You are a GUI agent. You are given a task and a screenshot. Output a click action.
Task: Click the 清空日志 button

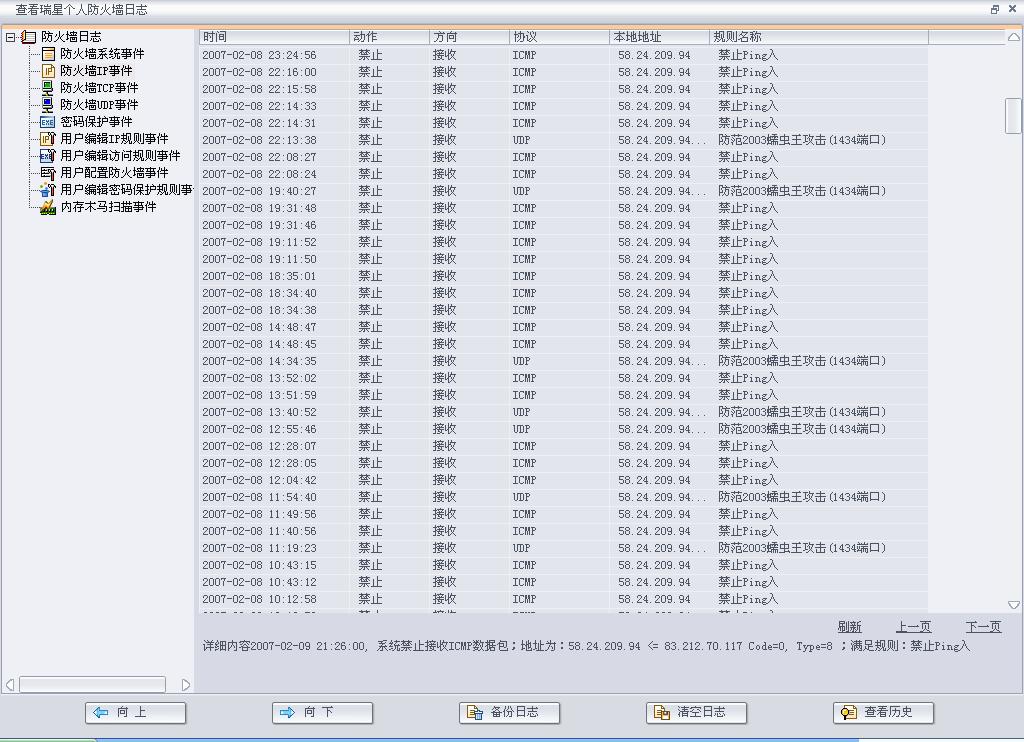point(696,713)
